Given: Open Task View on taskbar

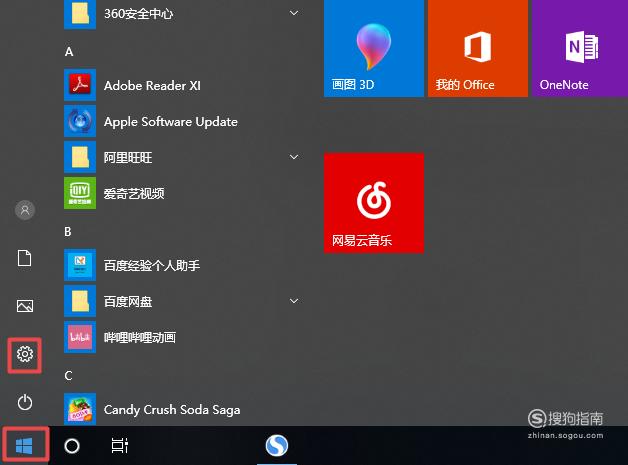Looking at the screenshot, I should (119, 446).
